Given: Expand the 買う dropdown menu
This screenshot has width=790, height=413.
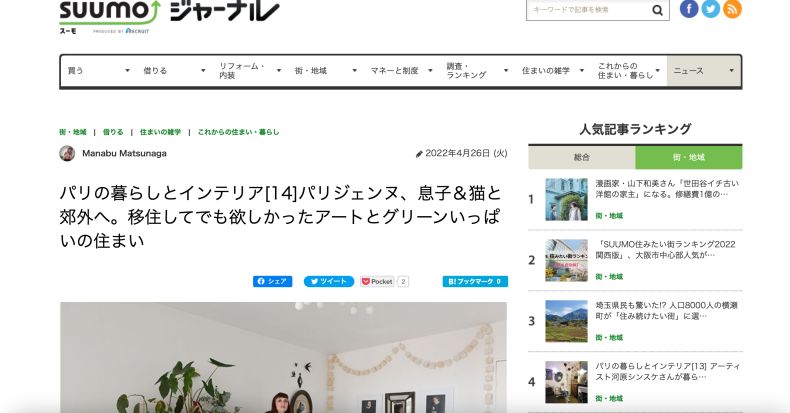Looking at the screenshot, I should (x=99, y=71).
